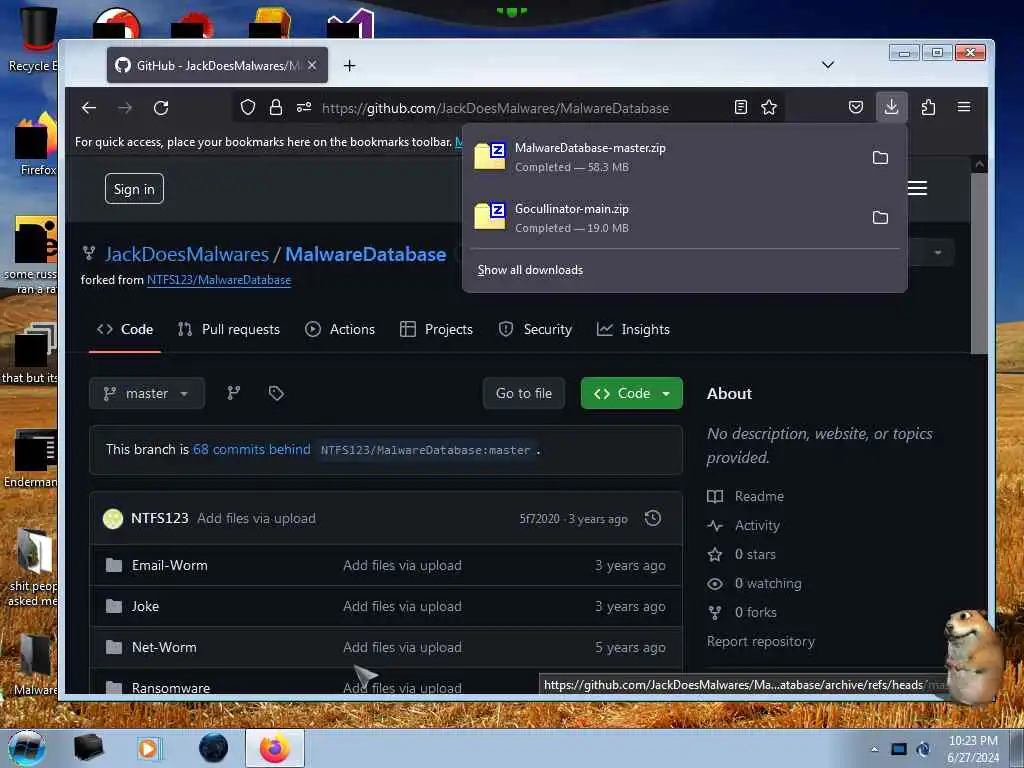Open Joke folder

[x=145, y=606]
